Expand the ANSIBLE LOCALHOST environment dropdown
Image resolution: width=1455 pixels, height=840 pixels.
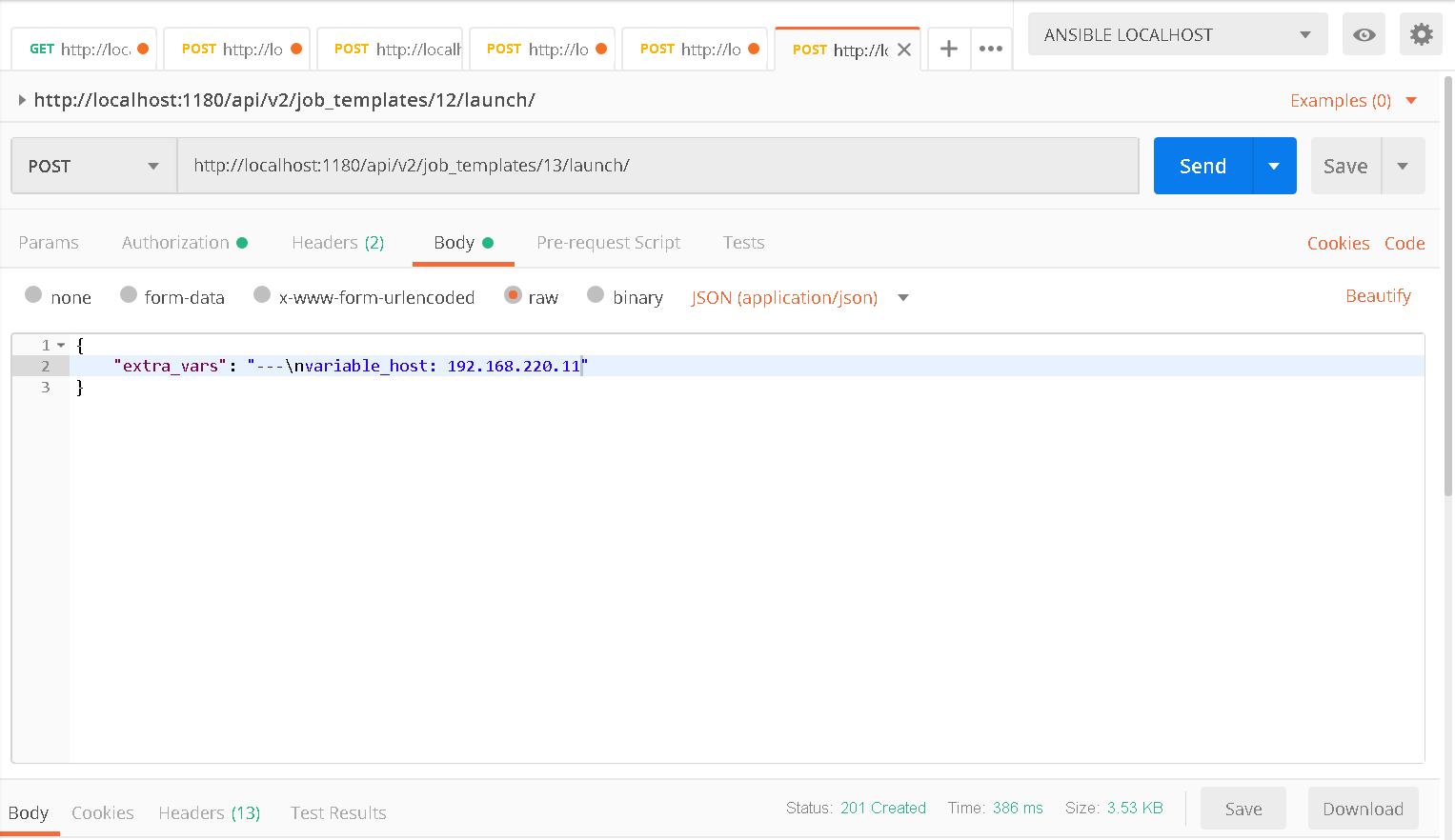coord(1178,35)
